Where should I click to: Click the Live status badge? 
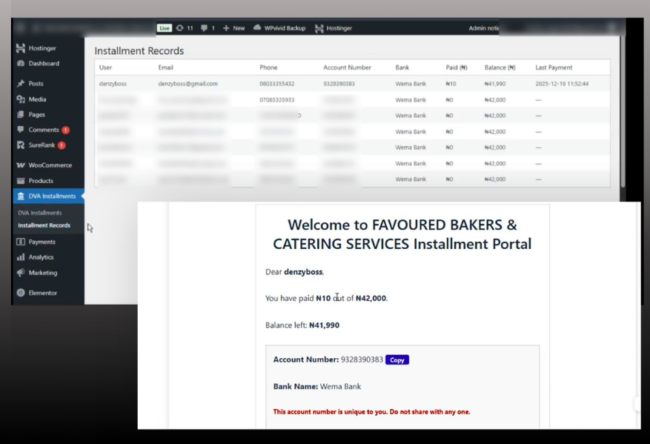point(164,28)
